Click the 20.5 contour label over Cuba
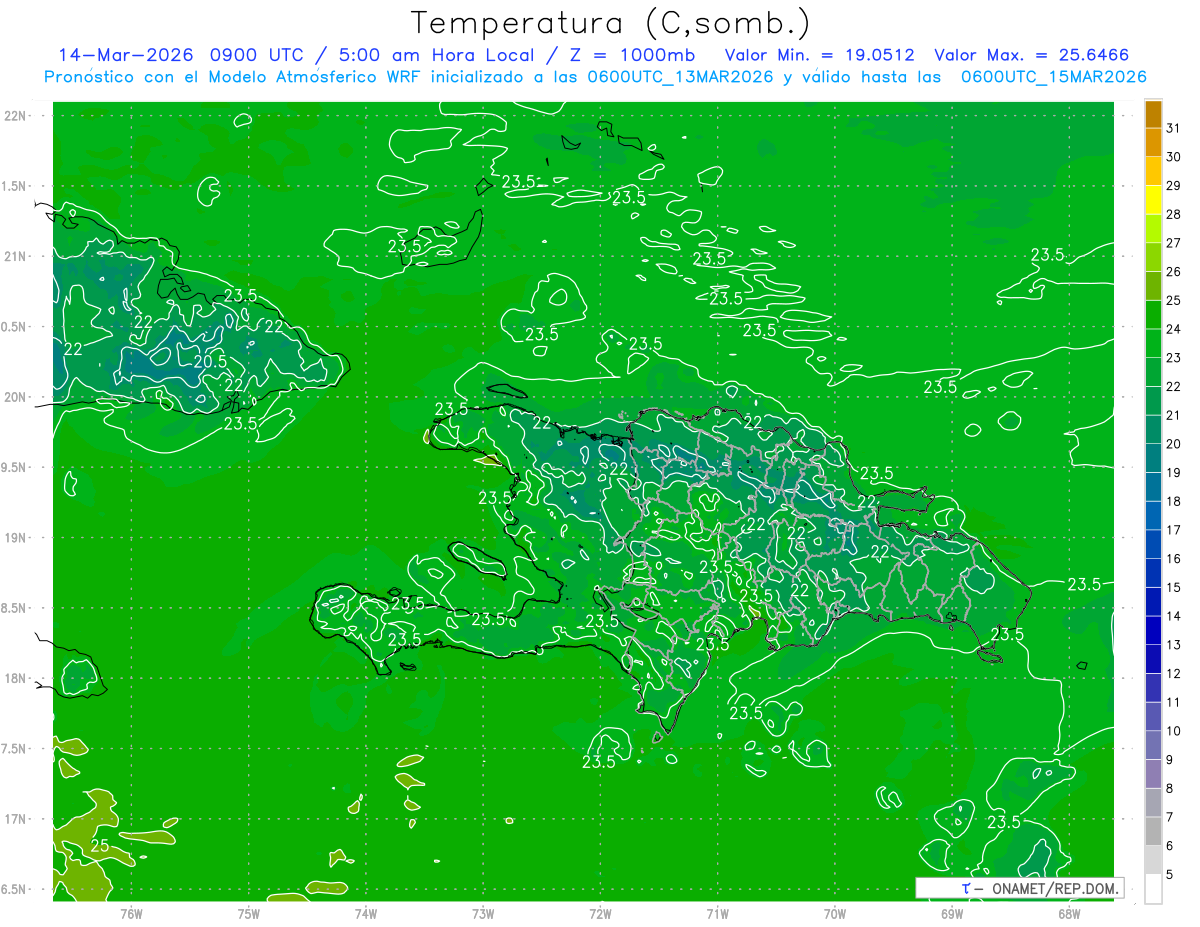1200x927 pixels. coord(210,363)
